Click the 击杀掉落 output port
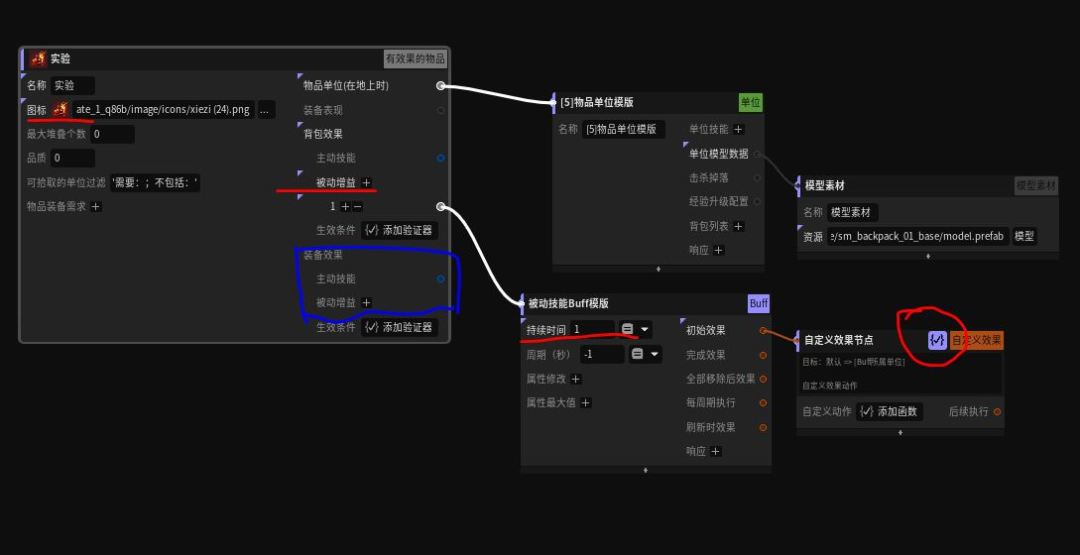 757,178
